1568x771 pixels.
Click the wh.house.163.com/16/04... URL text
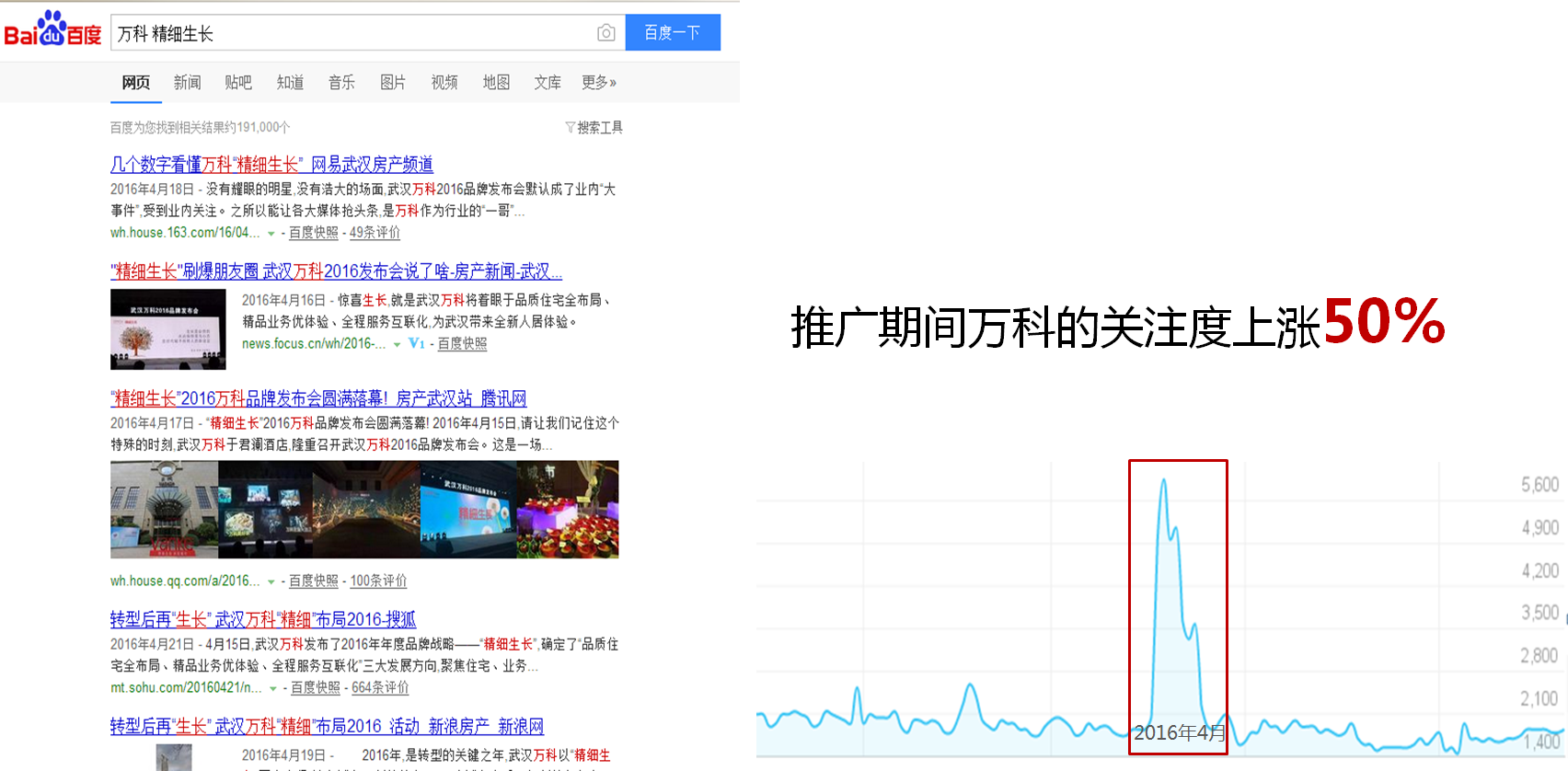185,233
